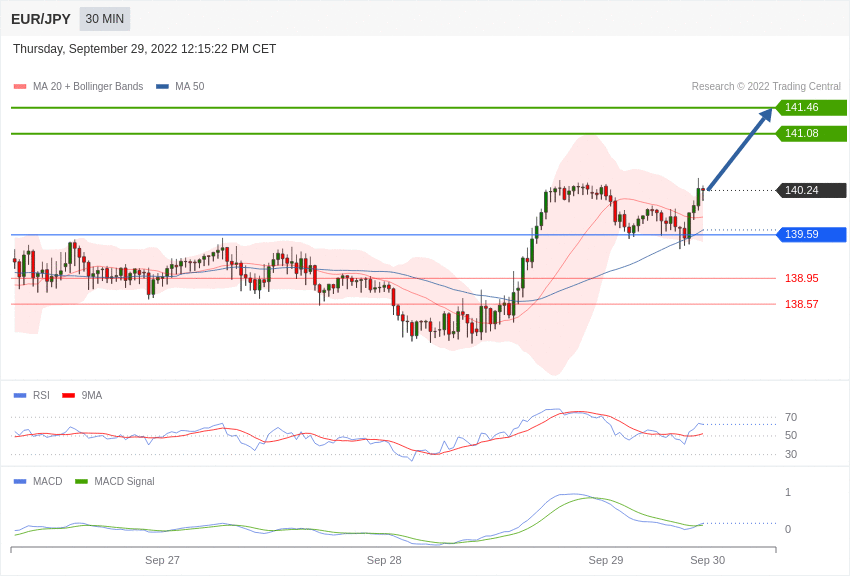Viewport: 850px width, 576px height.
Task: Click the RSI legend label
Action: 41,395
